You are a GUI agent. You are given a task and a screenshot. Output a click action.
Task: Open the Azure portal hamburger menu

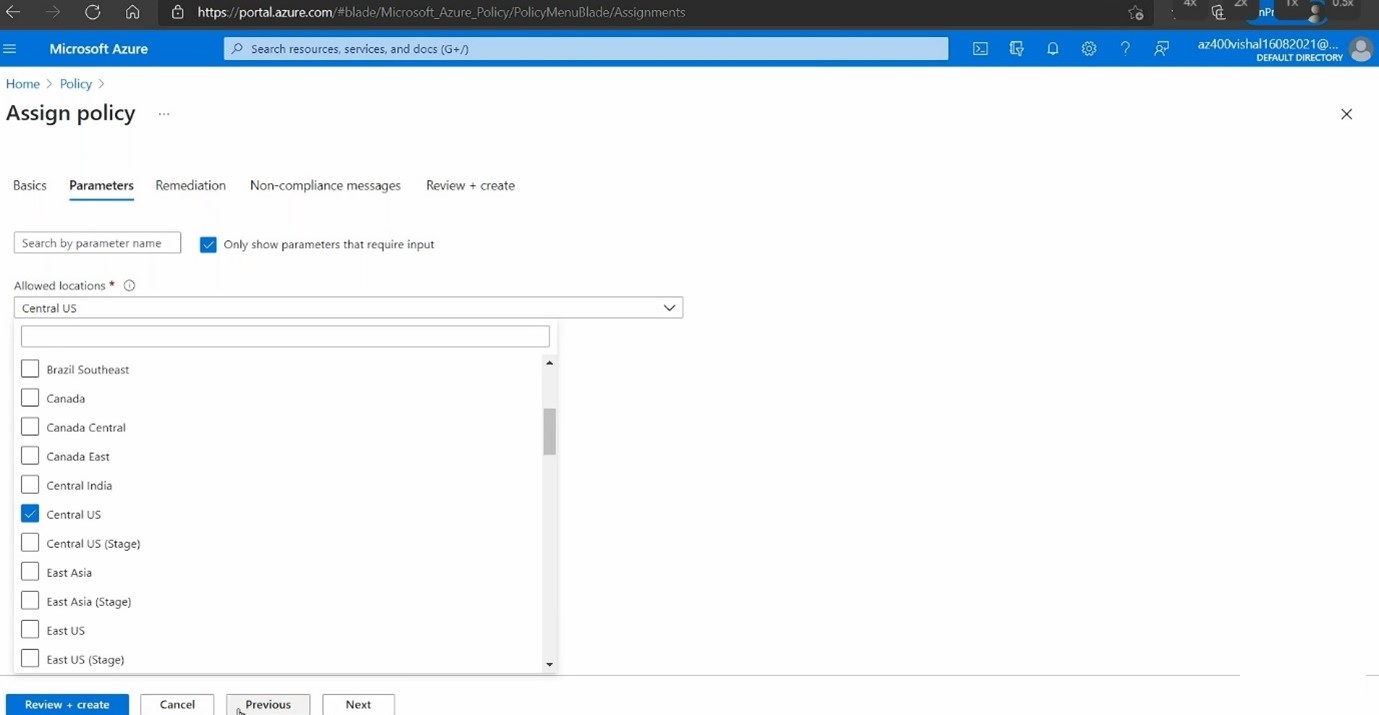click(11, 49)
